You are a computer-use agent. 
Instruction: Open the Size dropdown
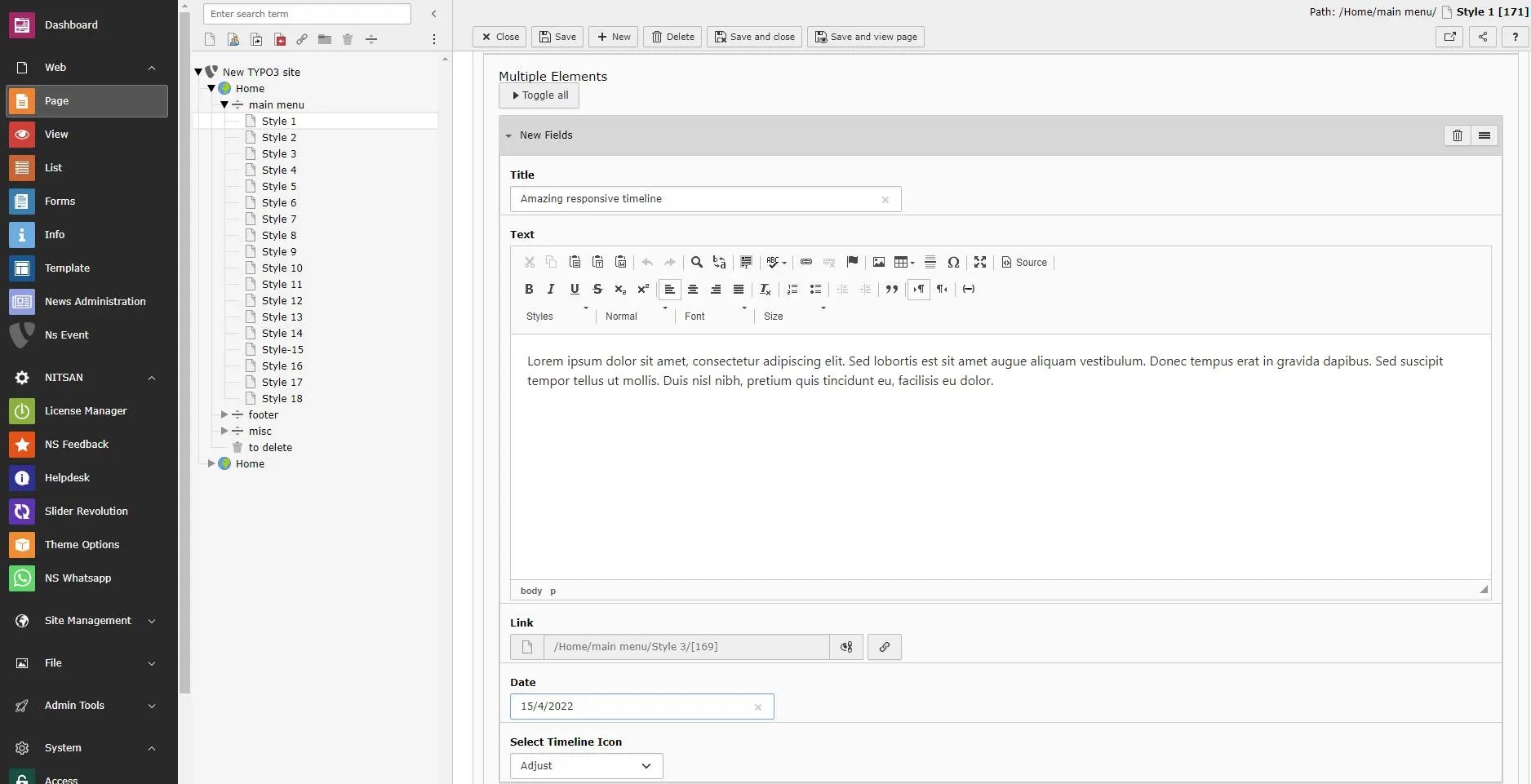[795, 316]
